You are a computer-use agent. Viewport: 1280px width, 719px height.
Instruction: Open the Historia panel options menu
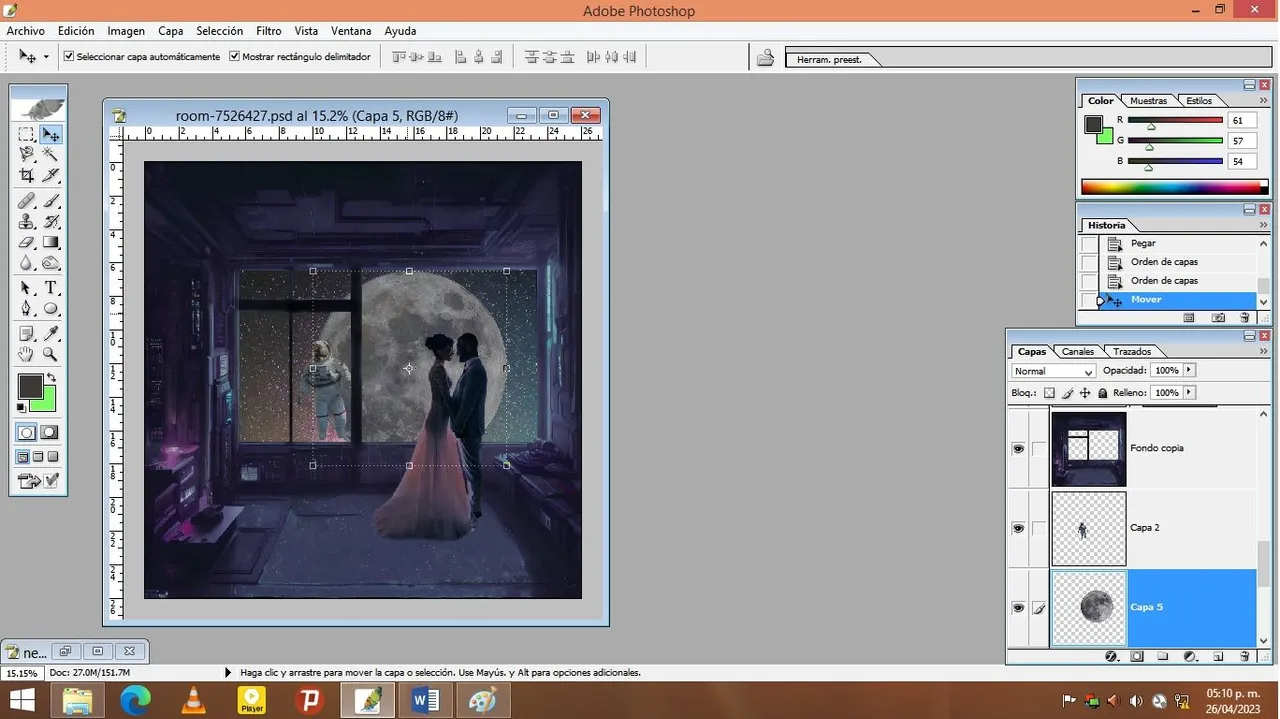pos(1264,225)
